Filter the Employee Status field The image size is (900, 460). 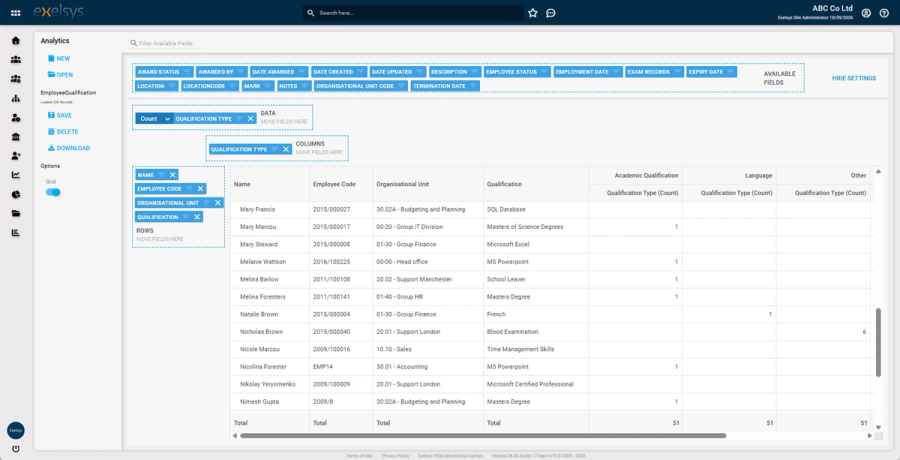544,72
